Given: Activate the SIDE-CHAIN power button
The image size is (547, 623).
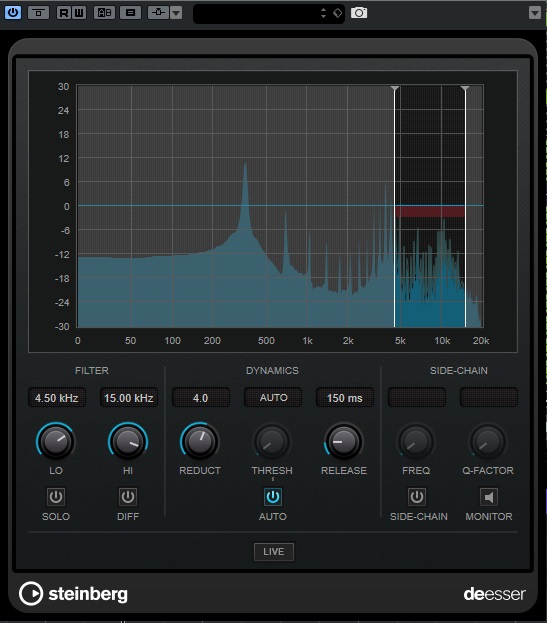Looking at the screenshot, I should click(x=417, y=497).
